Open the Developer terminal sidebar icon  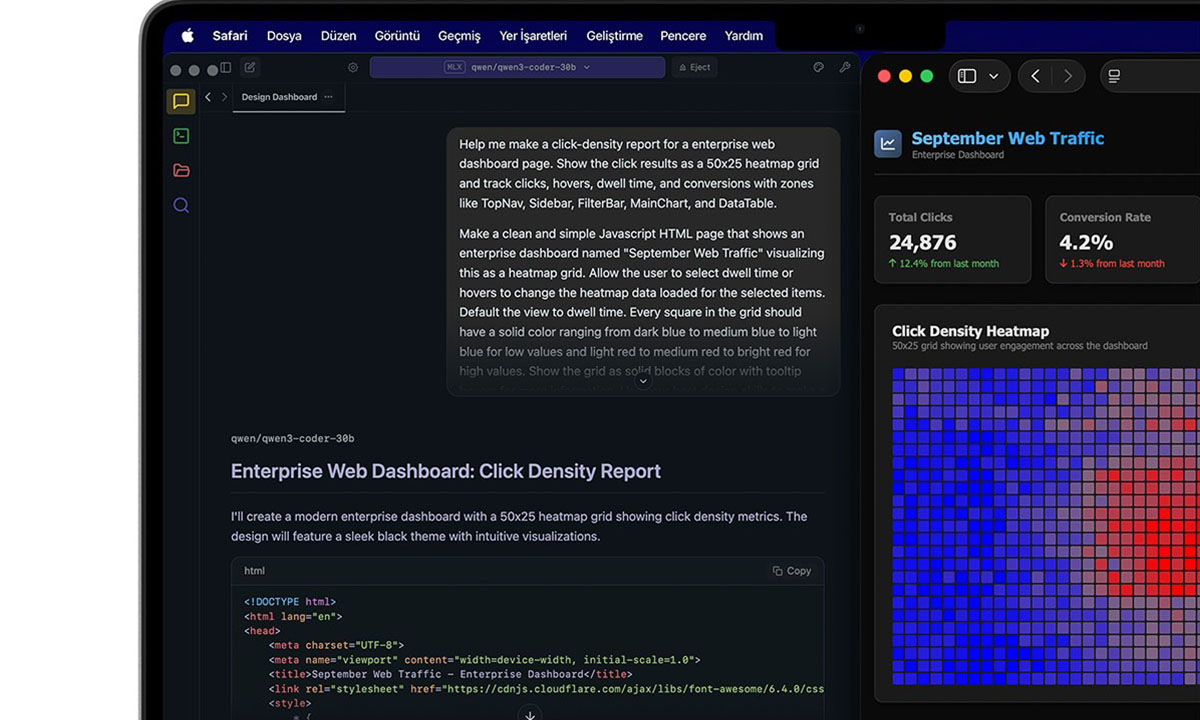pos(181,136)
